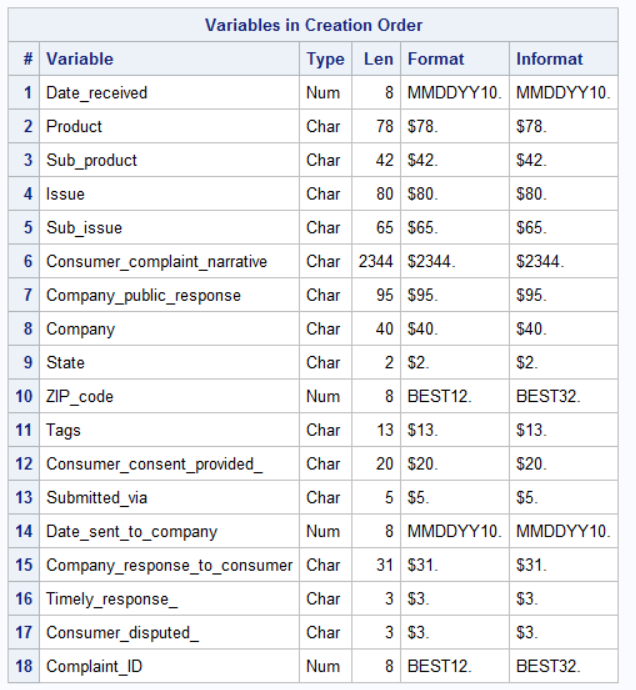This screenshot has height=690, width=636.
Task: Click the Company_public_response variable cell
Action: tap(143, 295)
